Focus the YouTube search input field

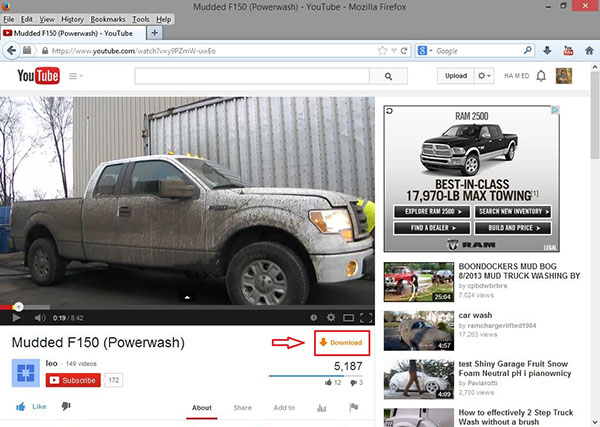pos(252,76)
